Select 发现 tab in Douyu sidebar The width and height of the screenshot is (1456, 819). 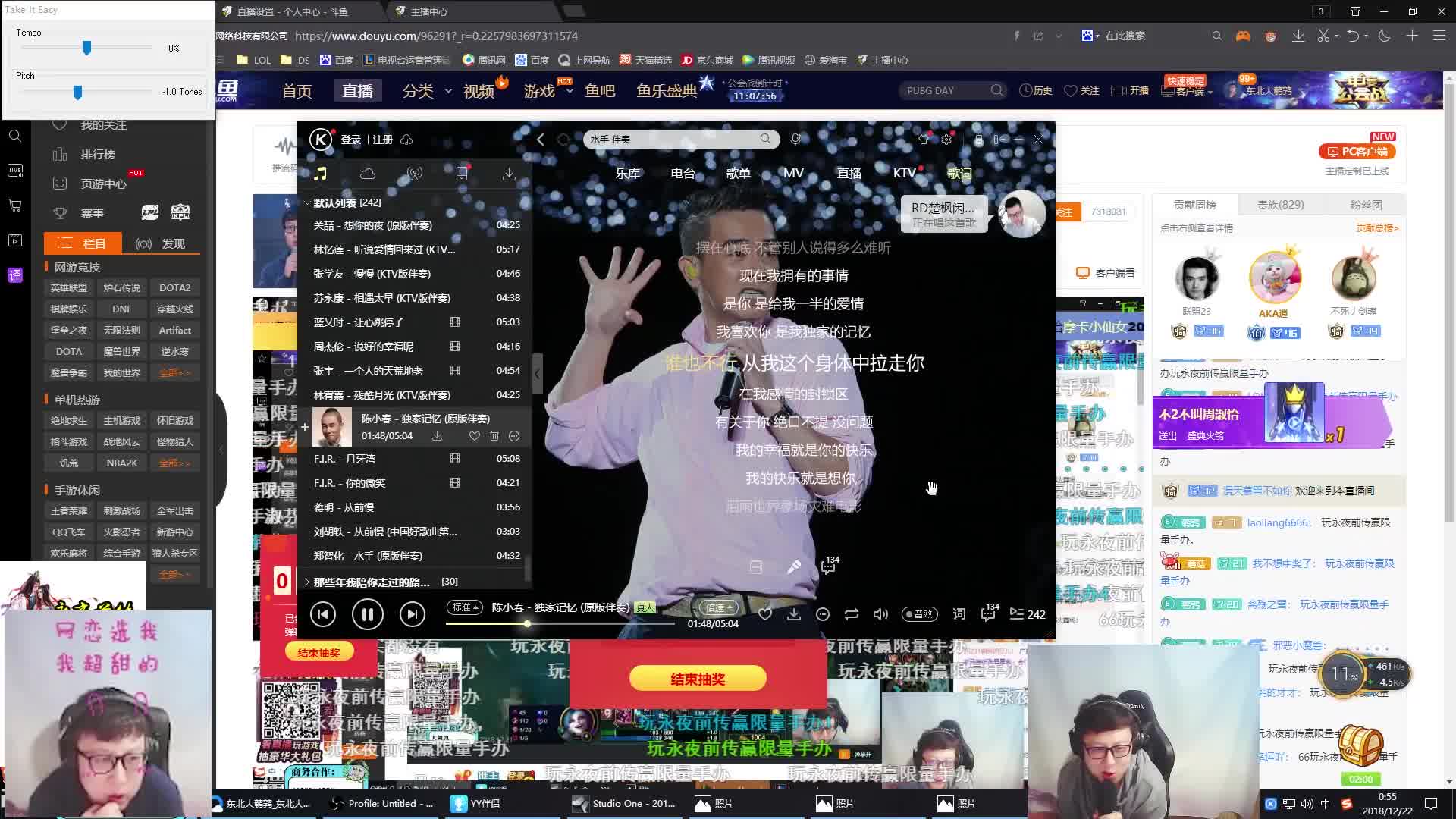tap(161, 243)
